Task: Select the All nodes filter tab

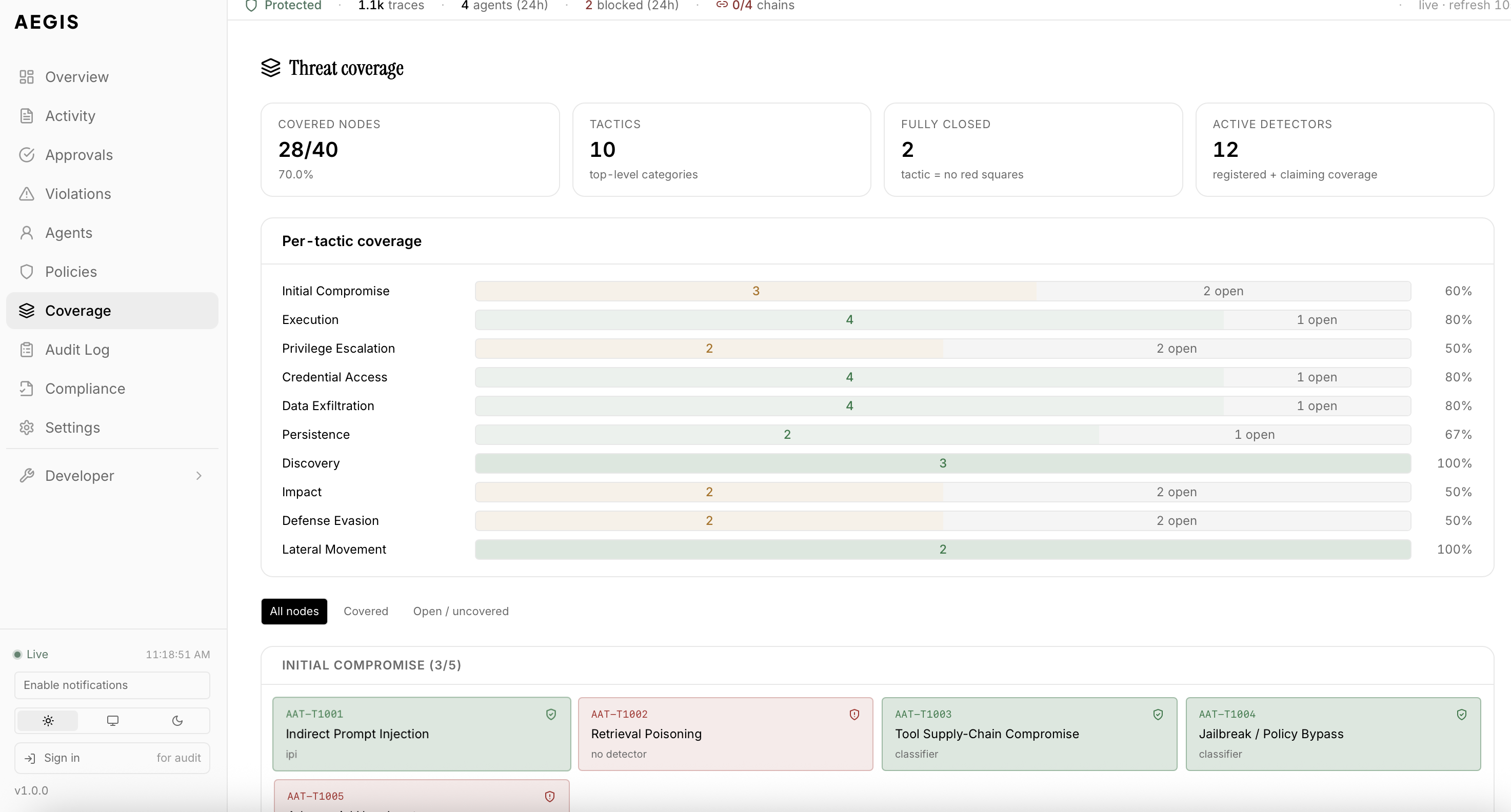Action: 294,611
